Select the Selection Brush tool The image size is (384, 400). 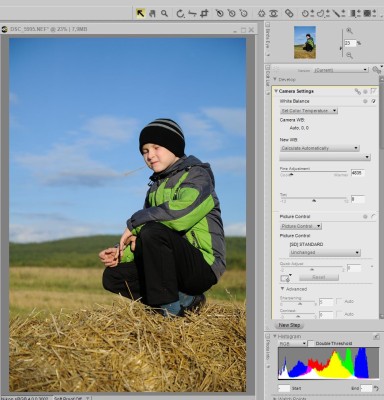(338, 13)
